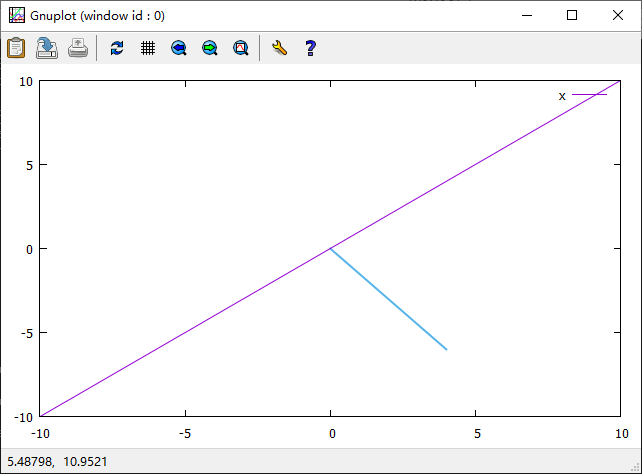
Task: Click the mouse coordinates in status bar
Action: (57, 462)
